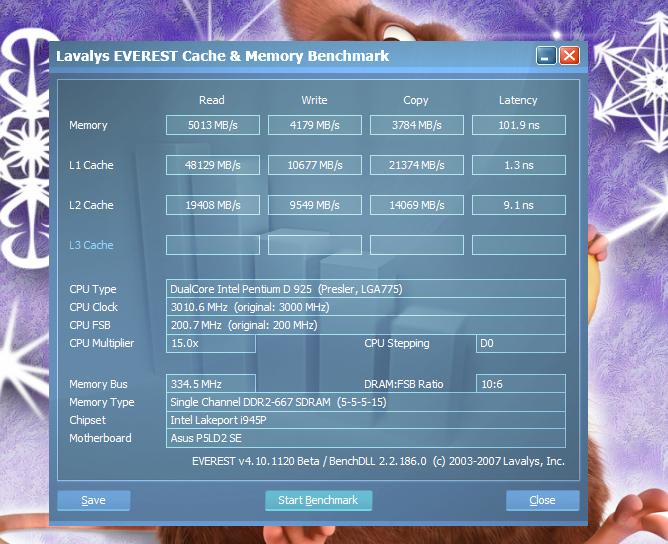Click the Memory Bus label

click(x=98, y=384)
